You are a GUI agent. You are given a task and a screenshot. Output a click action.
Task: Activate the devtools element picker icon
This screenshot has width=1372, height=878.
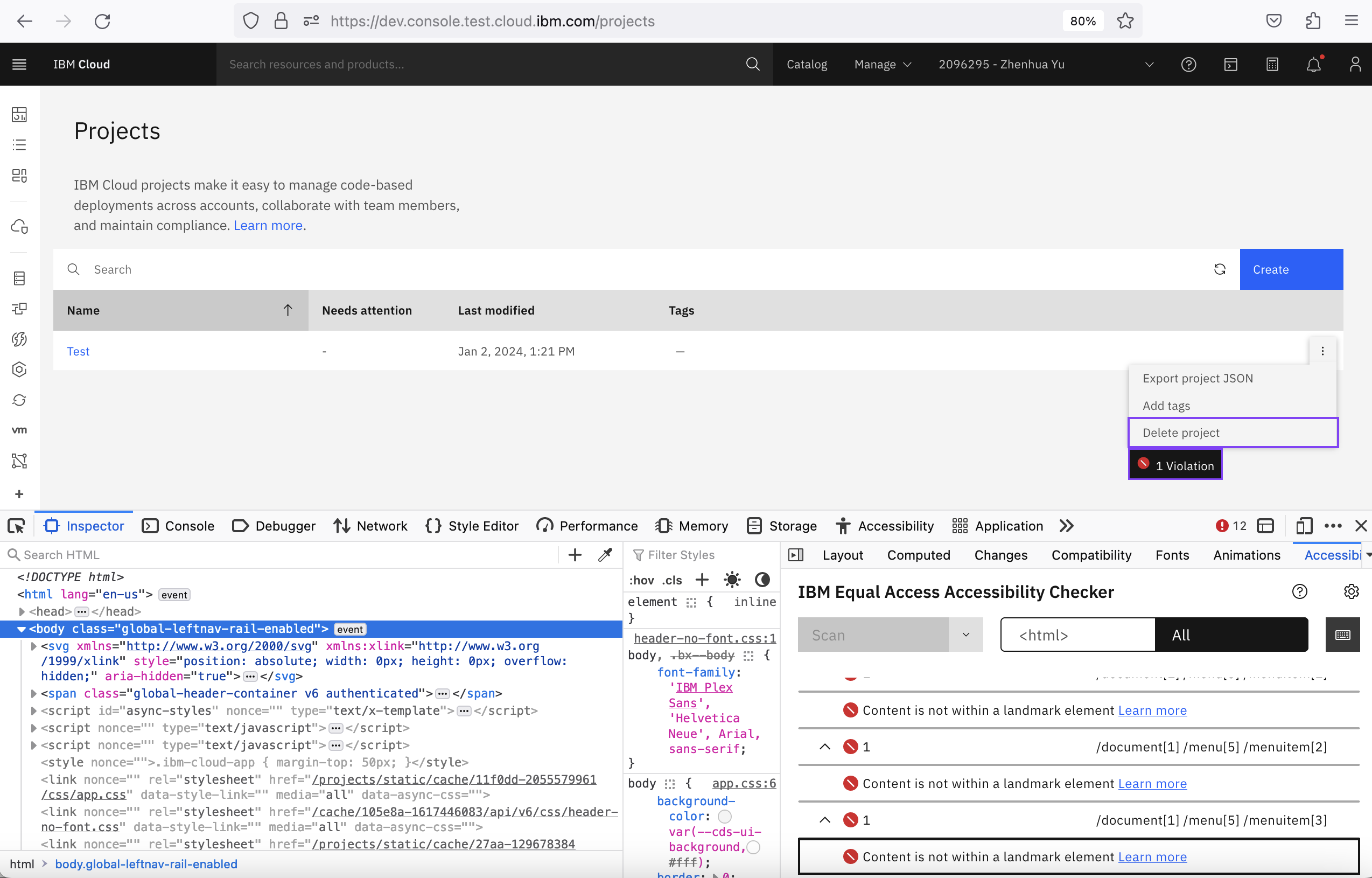click(17, 526)
